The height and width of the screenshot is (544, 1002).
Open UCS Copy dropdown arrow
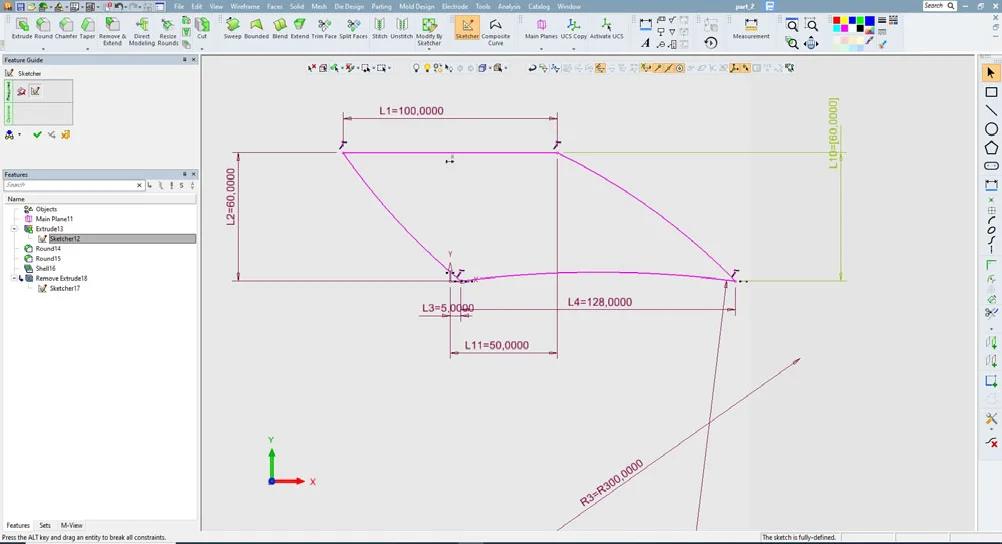pyautogui.click(x=574, y=49)
